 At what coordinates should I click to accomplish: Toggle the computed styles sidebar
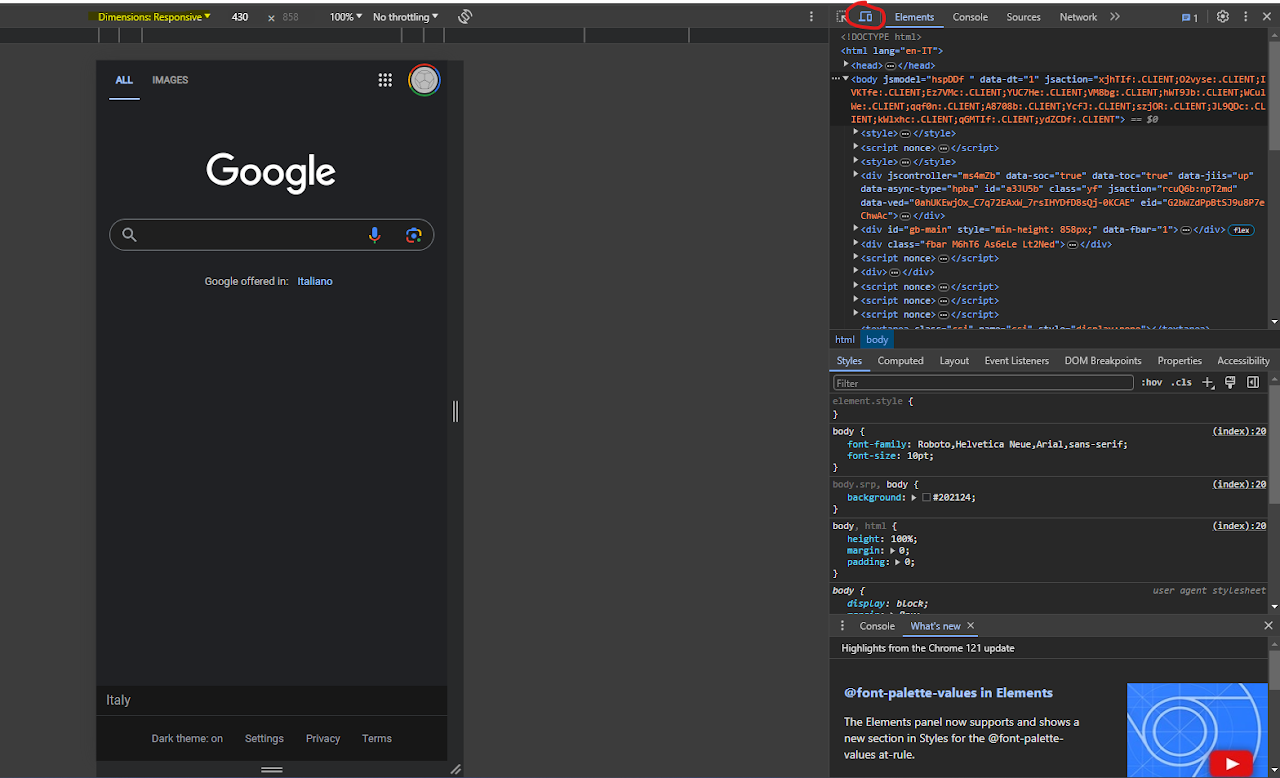[1253, 383]
